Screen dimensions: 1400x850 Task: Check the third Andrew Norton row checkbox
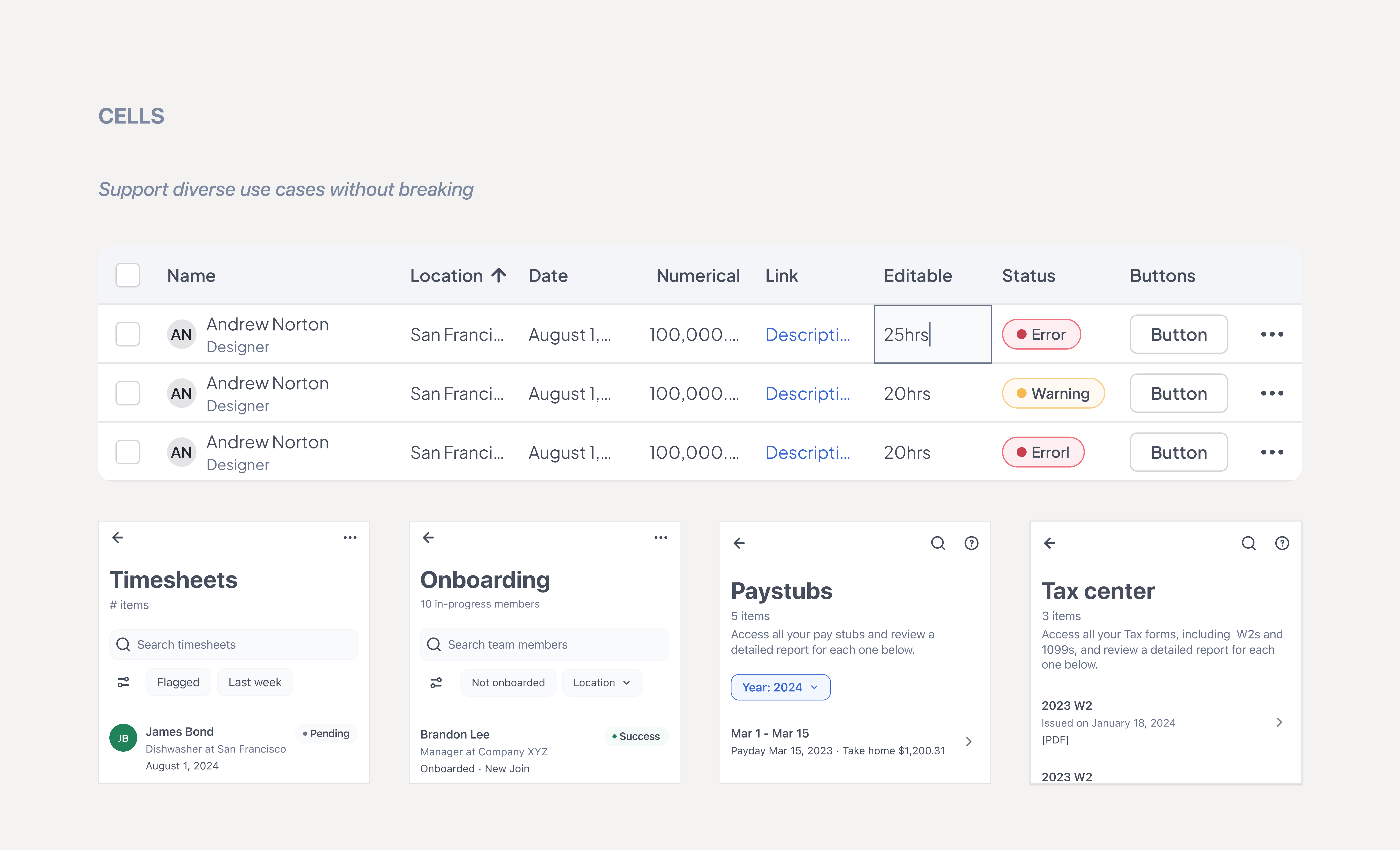(128, 452)
